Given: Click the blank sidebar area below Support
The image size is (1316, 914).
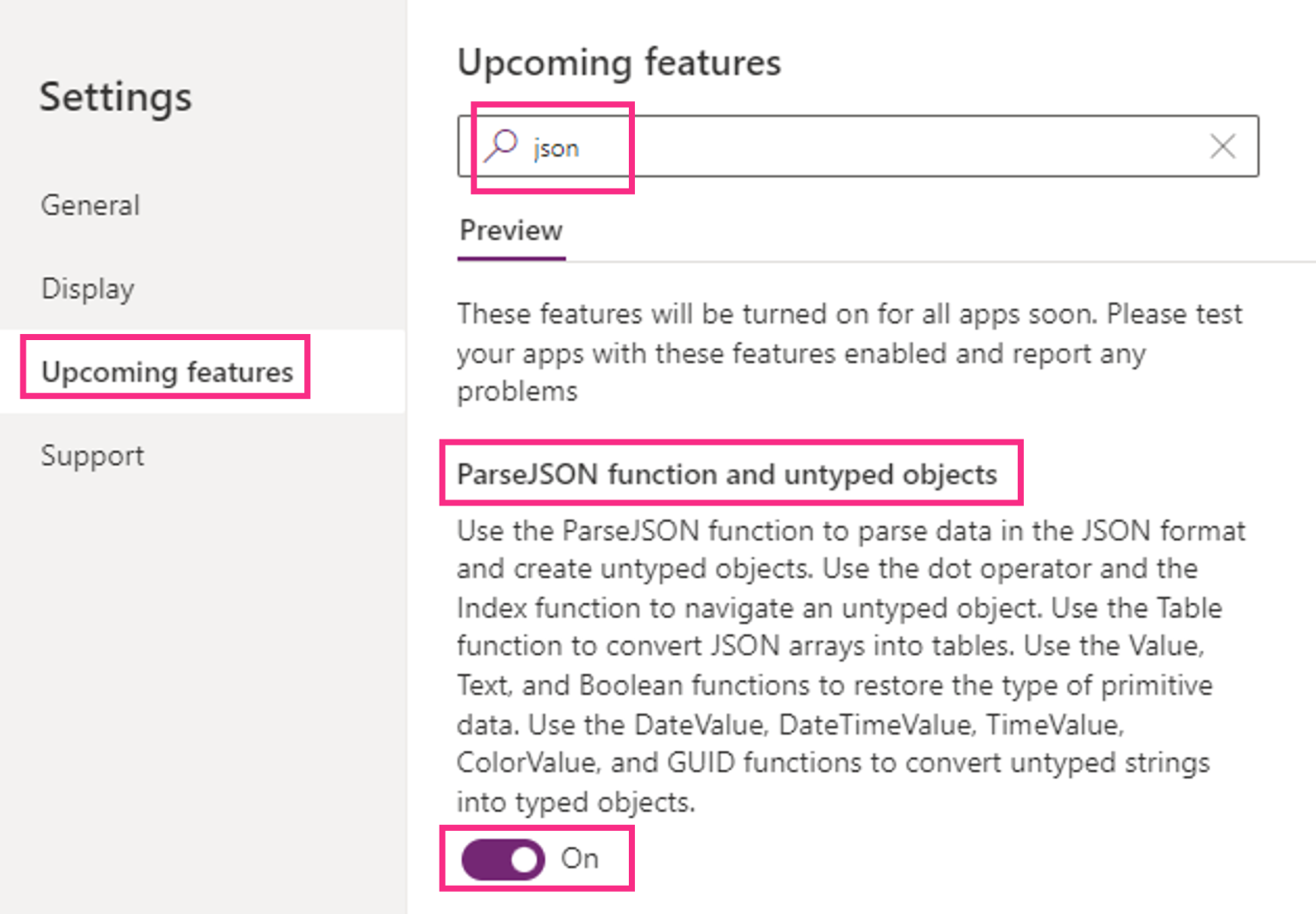Looking at the screenshot, I should (202, 685).
